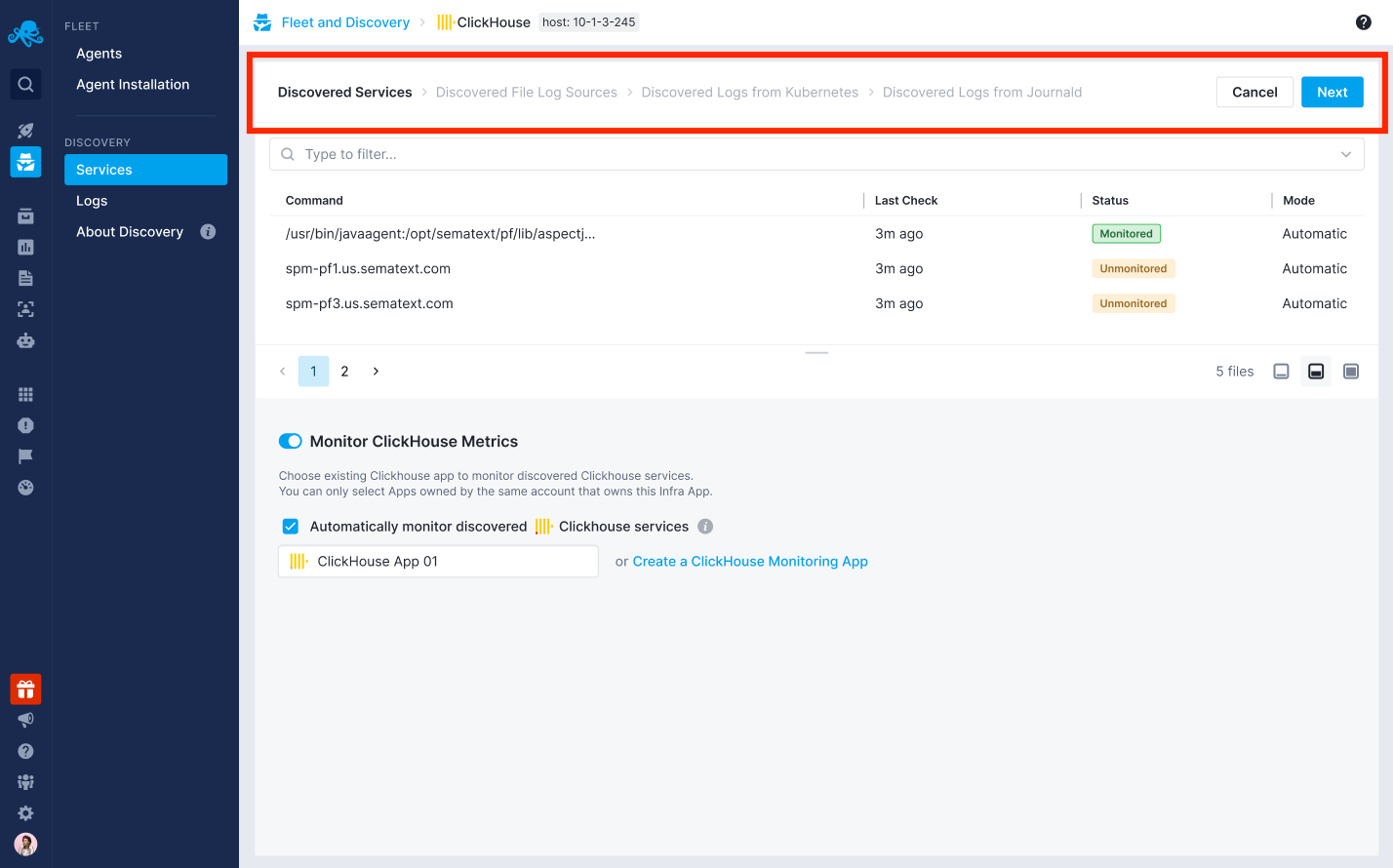Select Services in Discovery menu
1393x868 pixels.
pos(145,170)
